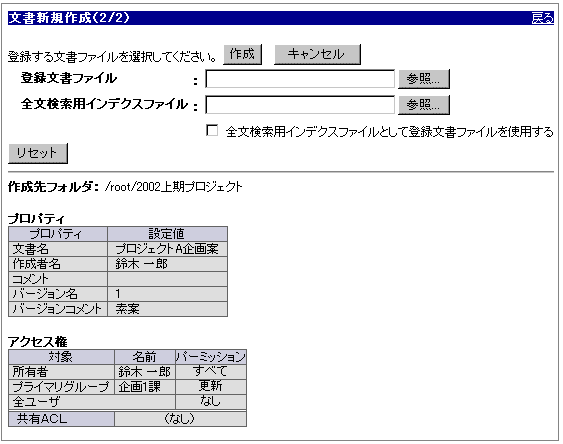This screenshot has width=563, height=444.
Task: Select the 共有ACL label cell
Action: (x=61, y=419)
